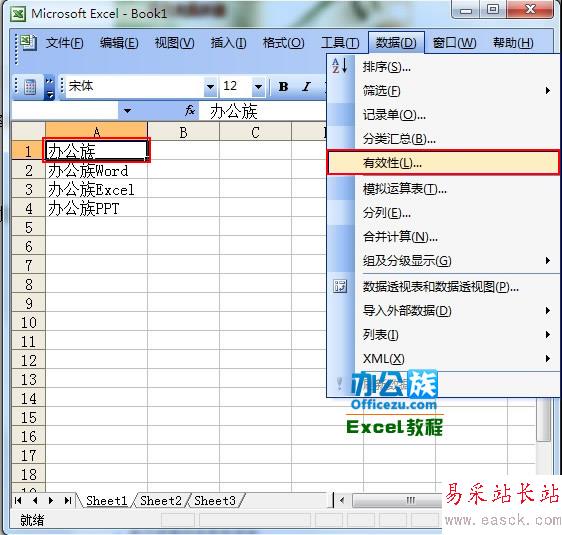Click the Excel workbook icon in menu bar
This screenshot has width=562, height=535.
tap(28, 43)
